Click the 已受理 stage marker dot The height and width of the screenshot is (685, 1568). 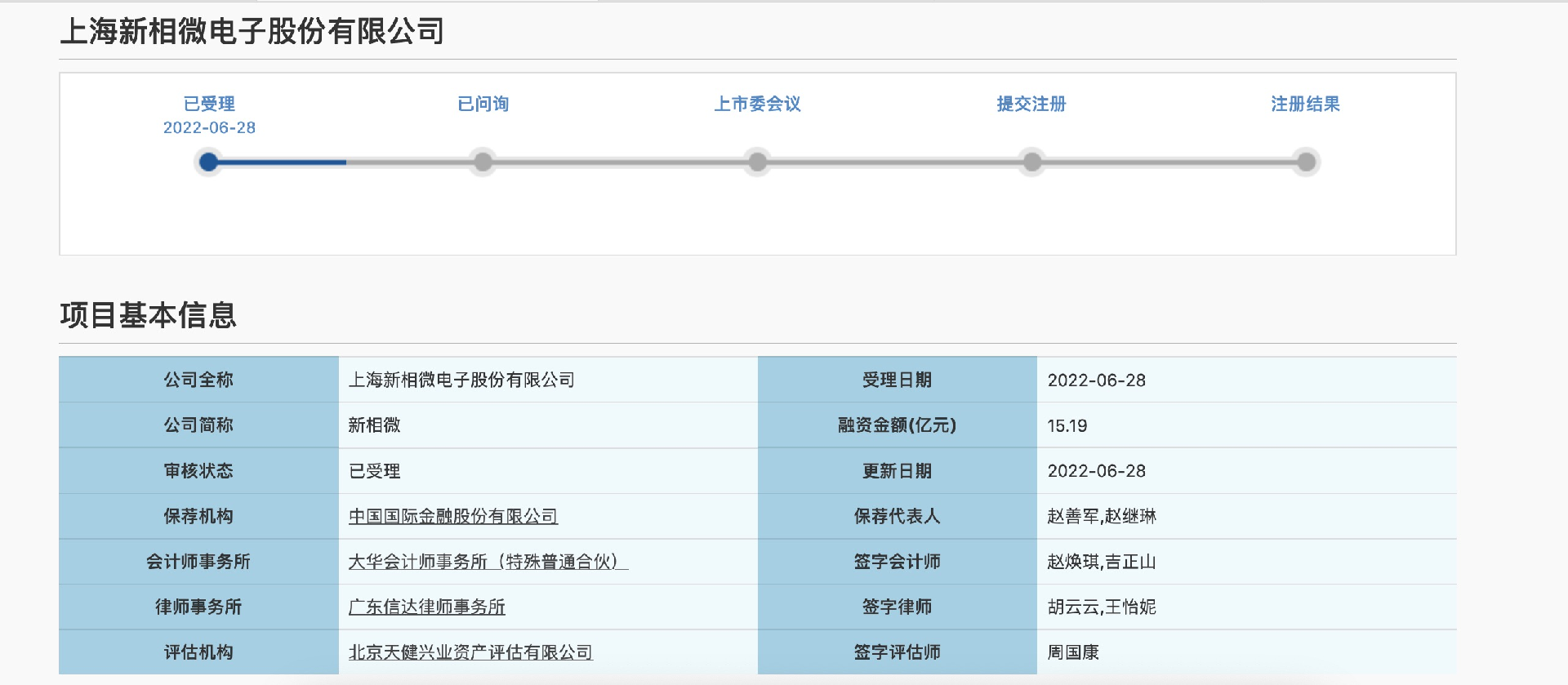(209, 162)
